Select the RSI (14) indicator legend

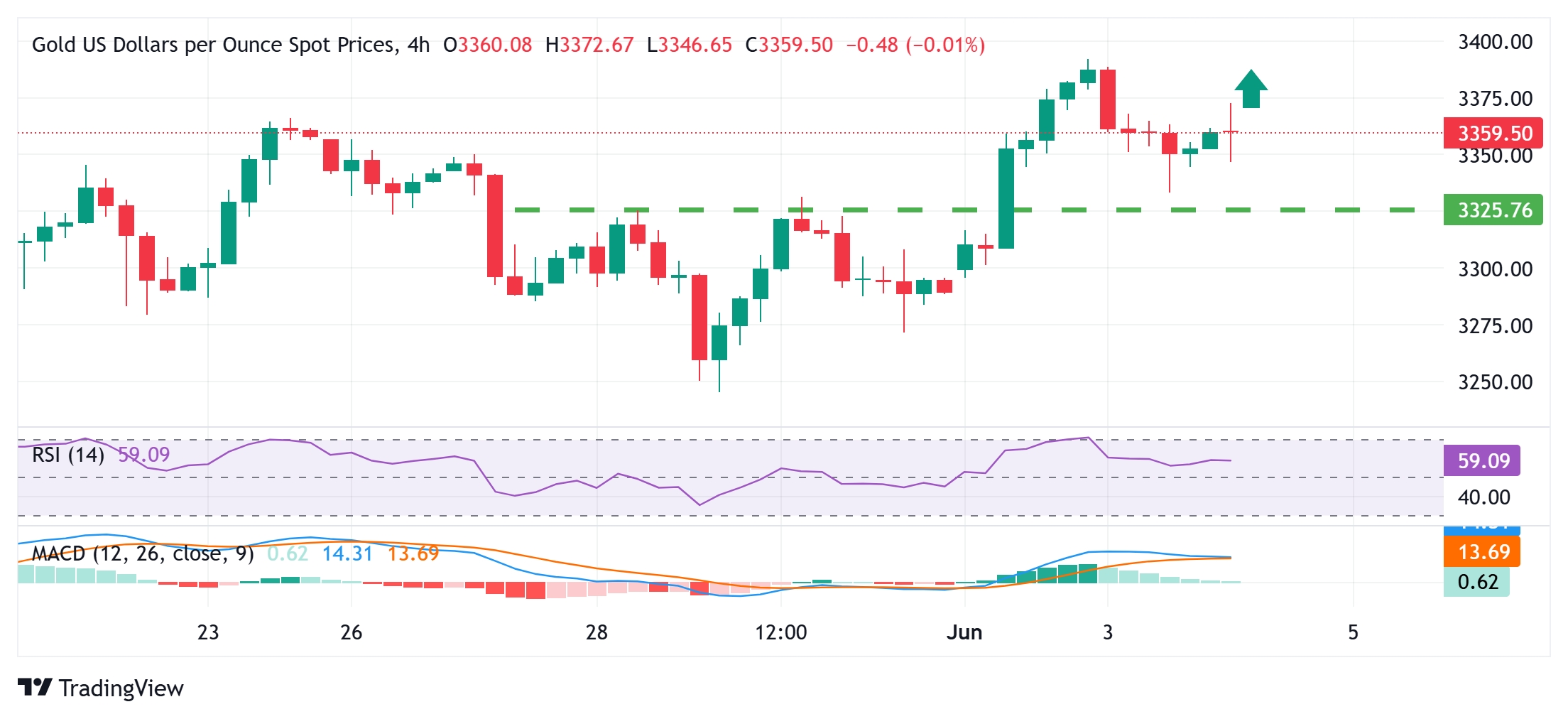(68, 455)
